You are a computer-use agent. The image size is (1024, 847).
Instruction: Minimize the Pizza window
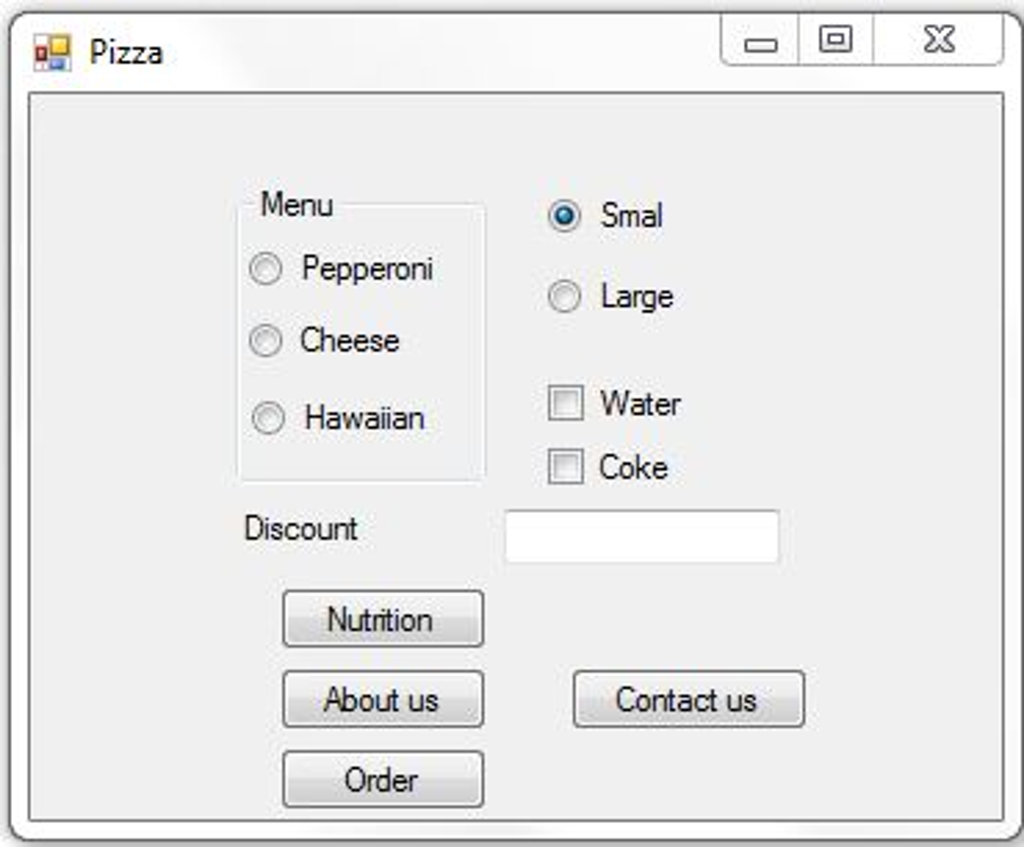tap(760, 40)
